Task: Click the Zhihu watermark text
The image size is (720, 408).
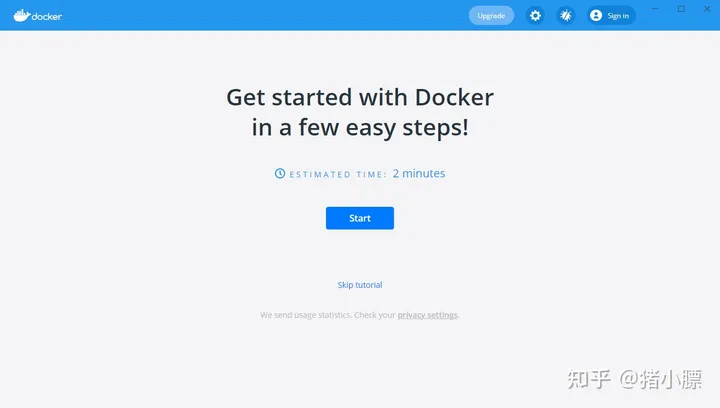Action: pyautogui.click(x=635, y=380)
